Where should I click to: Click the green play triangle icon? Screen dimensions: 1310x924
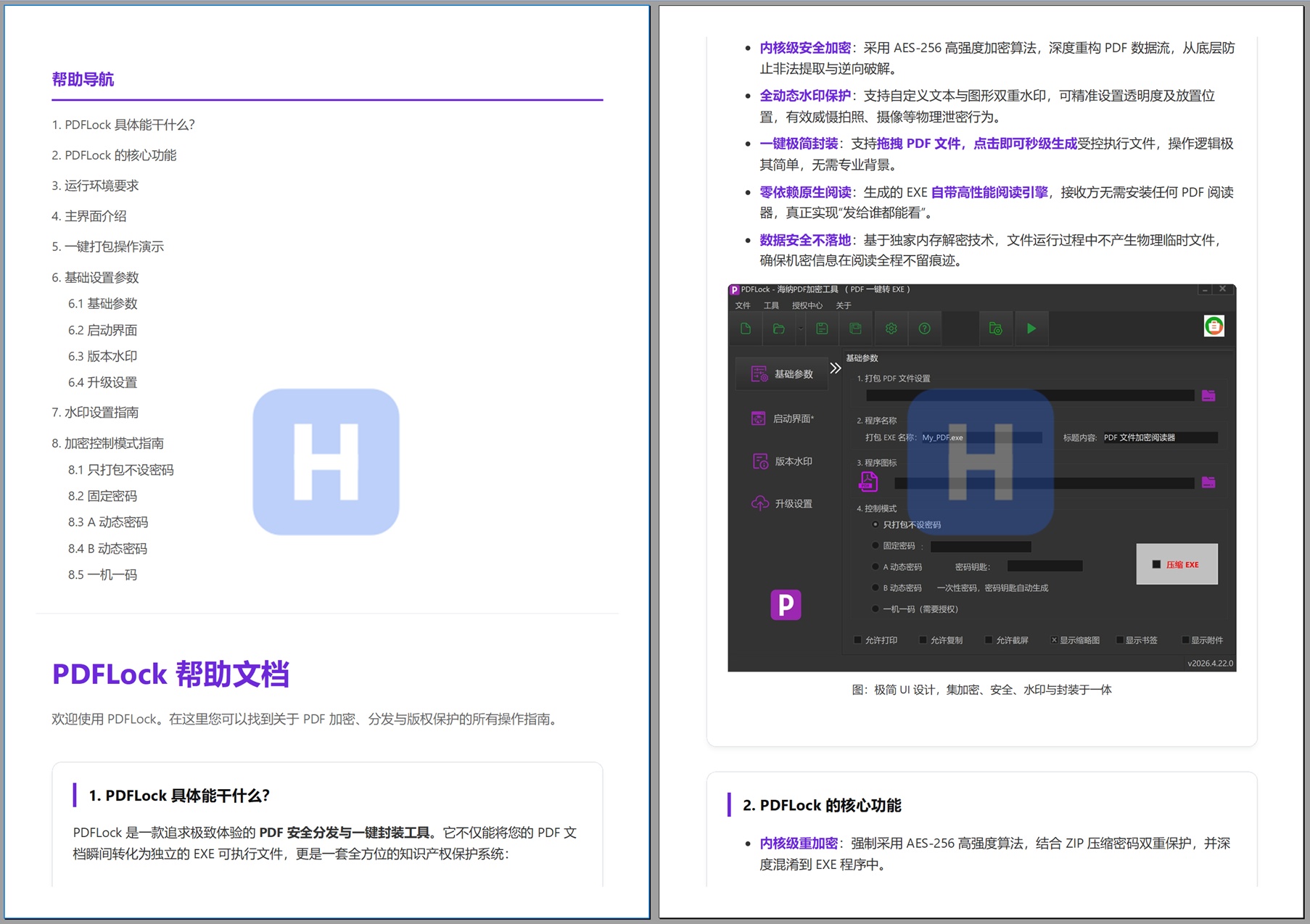point(1031,329)
